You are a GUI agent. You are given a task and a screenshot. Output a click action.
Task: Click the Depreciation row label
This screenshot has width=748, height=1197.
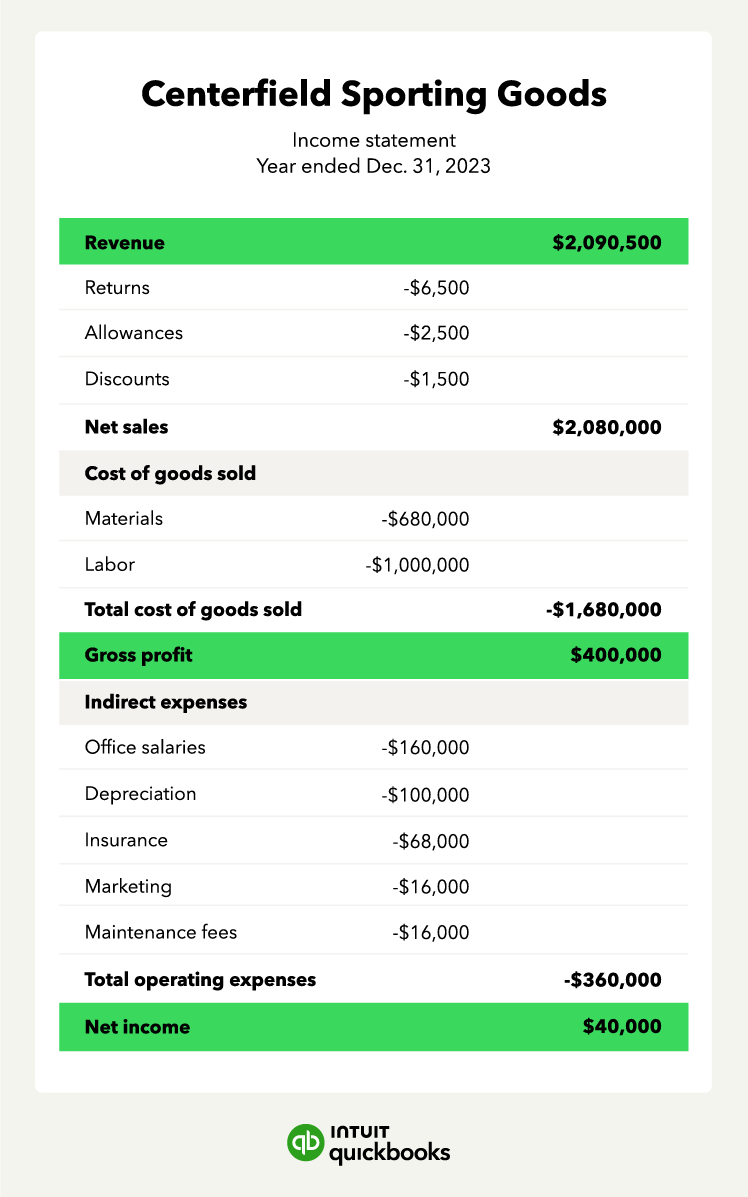pos(141,794)
